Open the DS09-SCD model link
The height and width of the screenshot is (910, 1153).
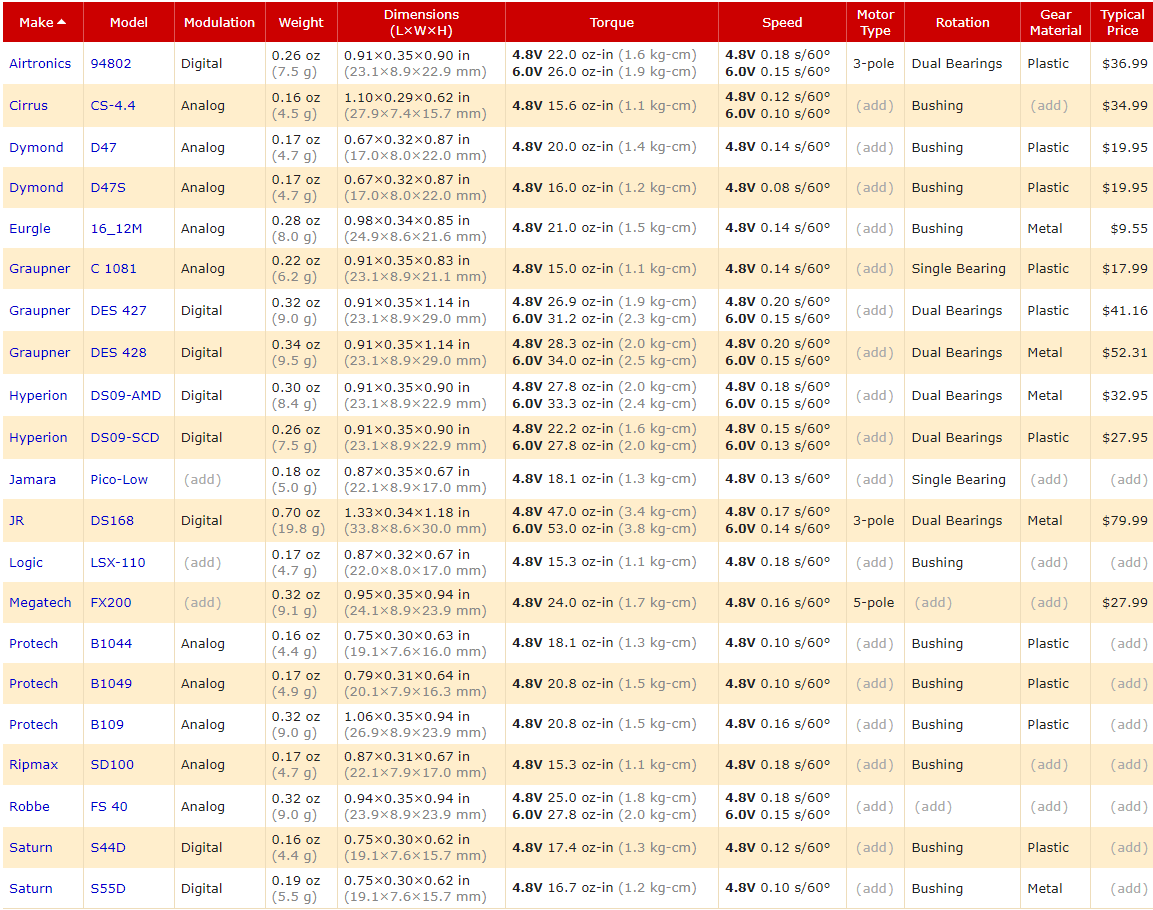click(124, 437)
